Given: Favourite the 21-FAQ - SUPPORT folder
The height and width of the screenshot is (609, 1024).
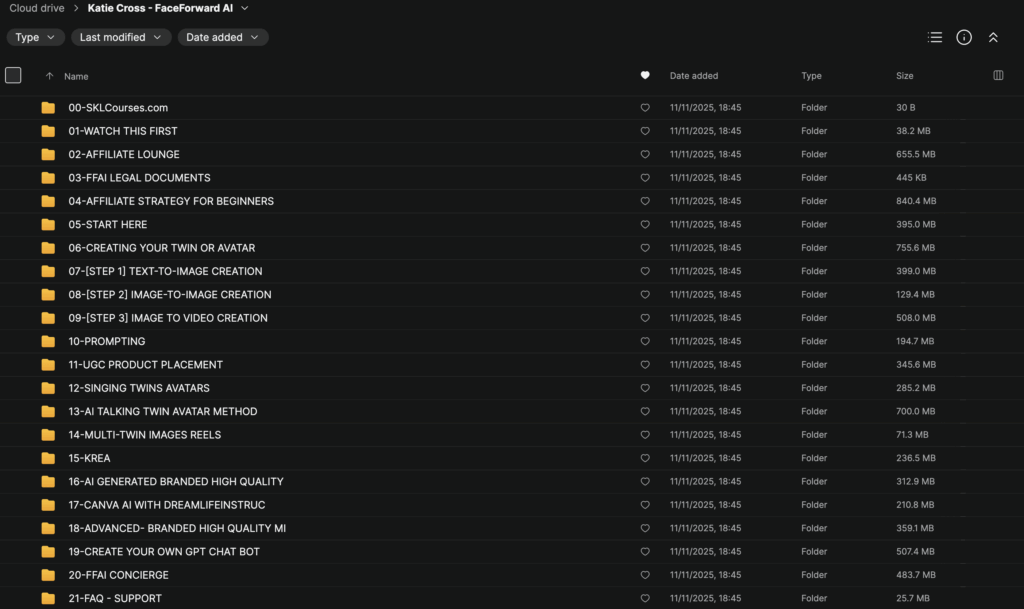Looking at the screenshot, I should coord(645,599).
